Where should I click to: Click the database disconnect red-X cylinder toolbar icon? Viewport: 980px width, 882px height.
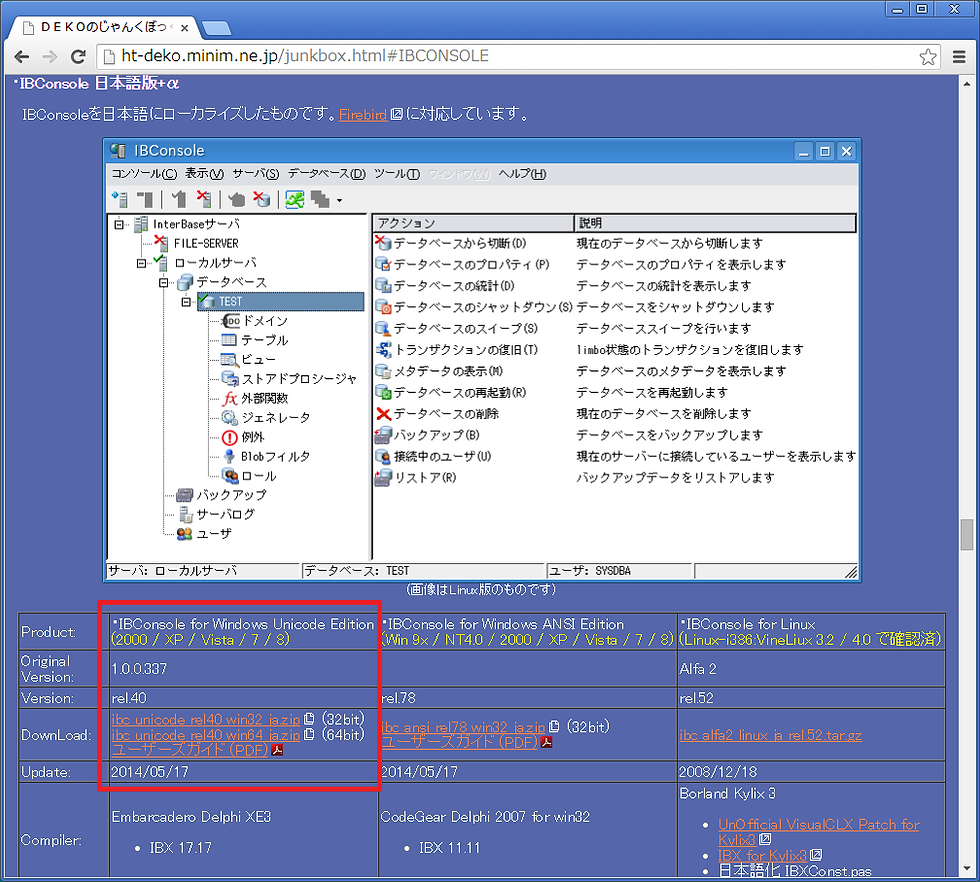click(x=262, y=199)
